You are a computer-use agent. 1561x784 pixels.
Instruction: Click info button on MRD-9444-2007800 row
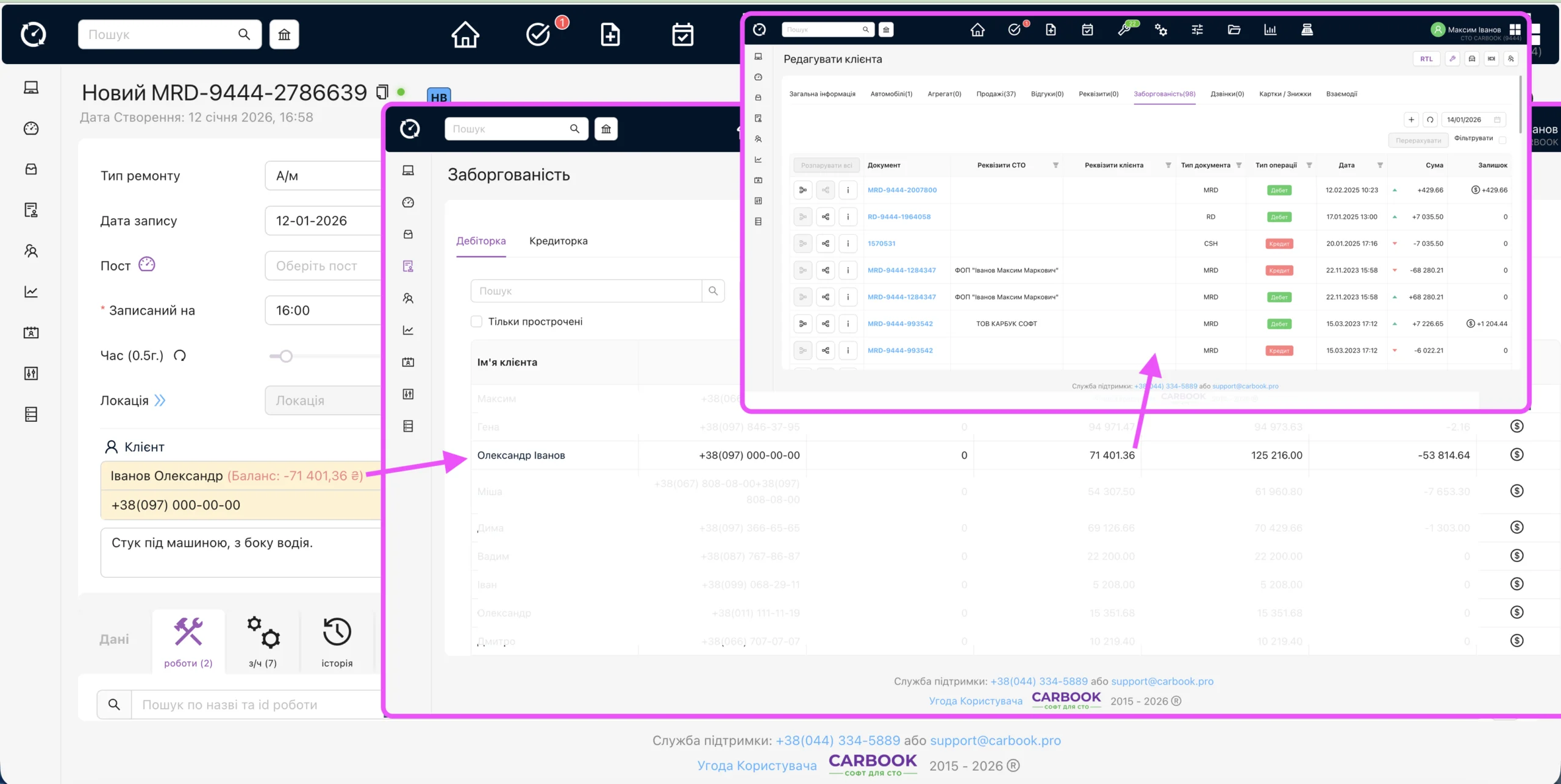tap(848, 190)
